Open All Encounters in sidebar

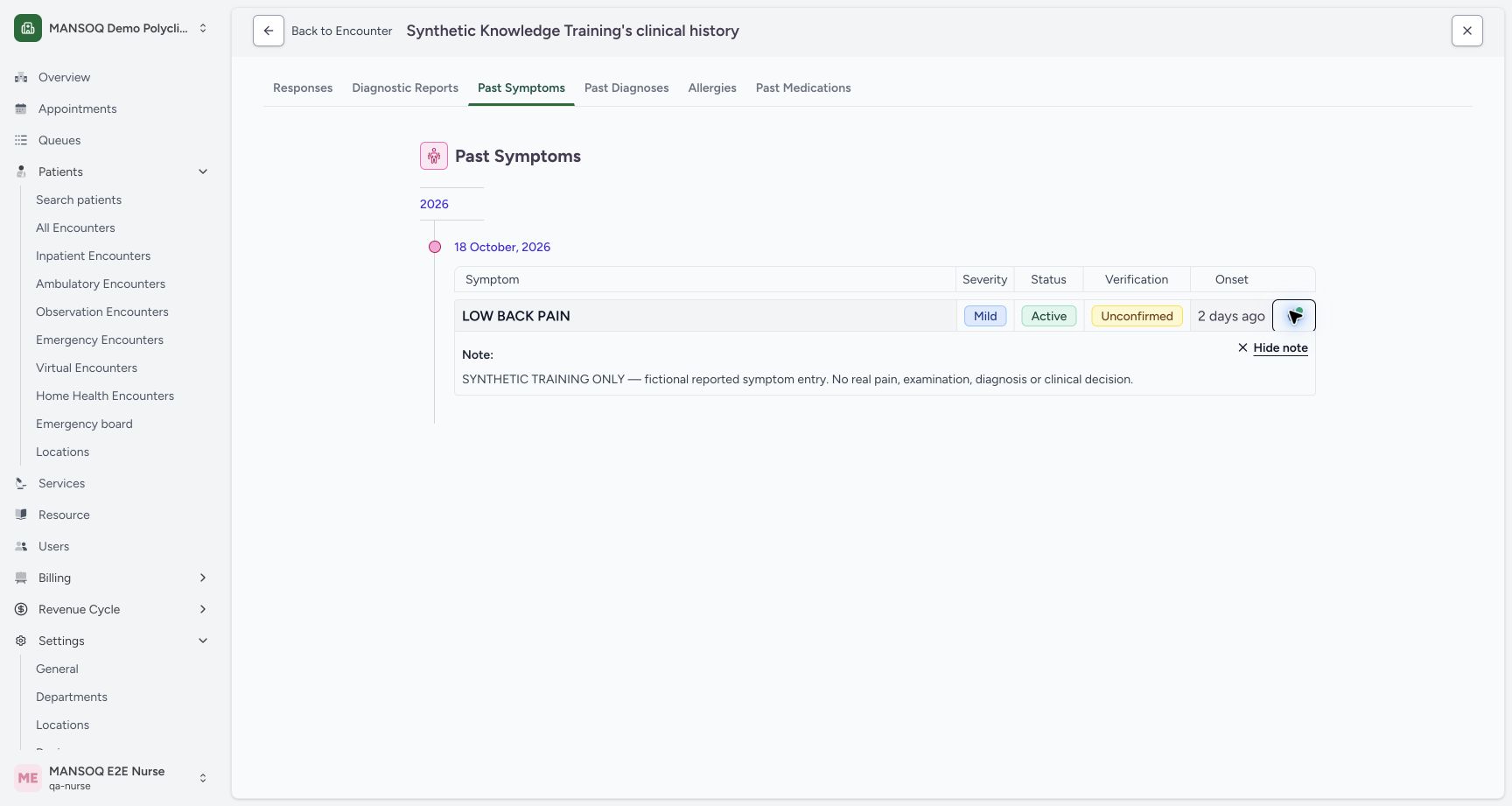[x=75, y=228]
